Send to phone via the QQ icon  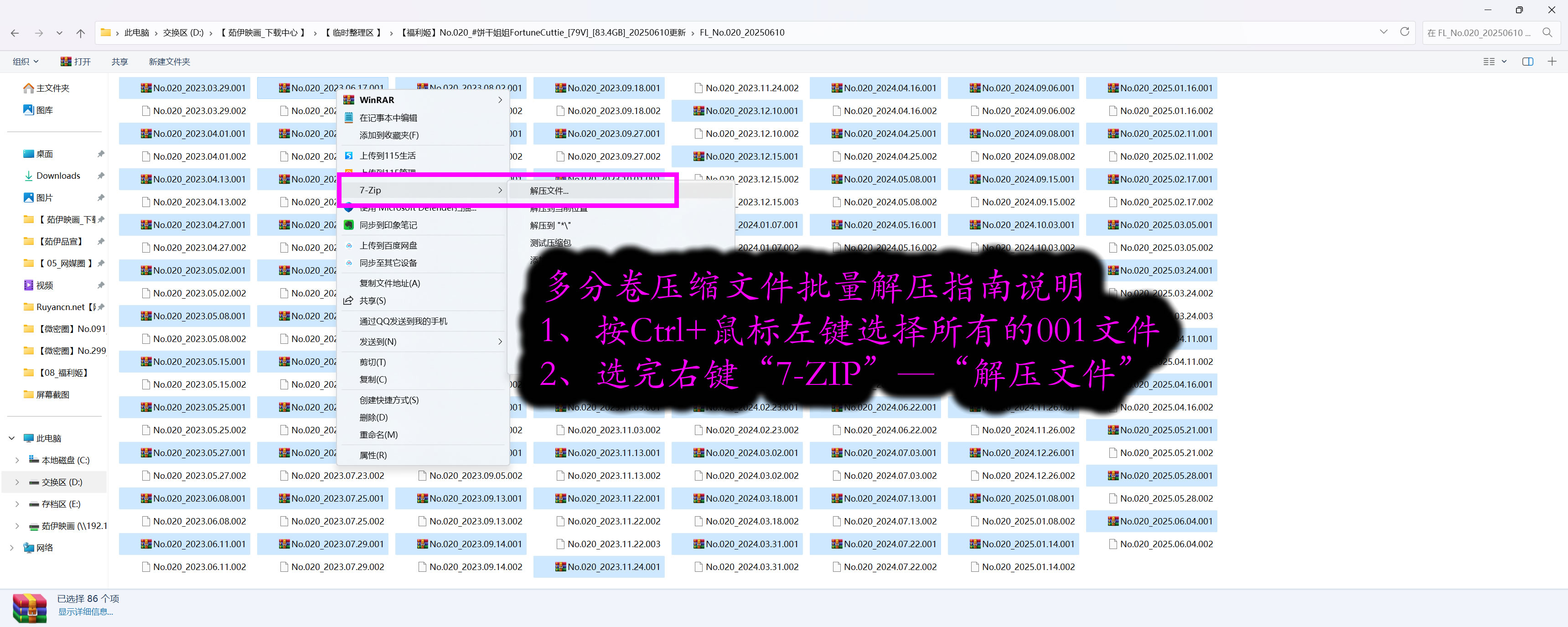coord(348,321)
